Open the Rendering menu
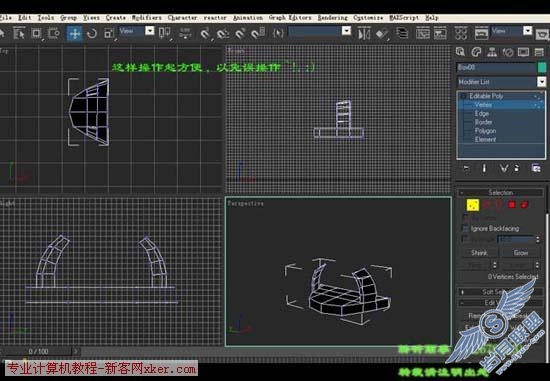The height and width of the screenshot is (381, 550). pos(332,18)
